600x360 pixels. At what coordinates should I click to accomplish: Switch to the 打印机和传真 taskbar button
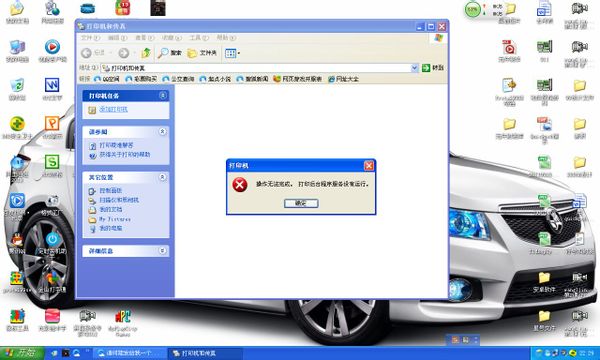[x=205, y=353]
